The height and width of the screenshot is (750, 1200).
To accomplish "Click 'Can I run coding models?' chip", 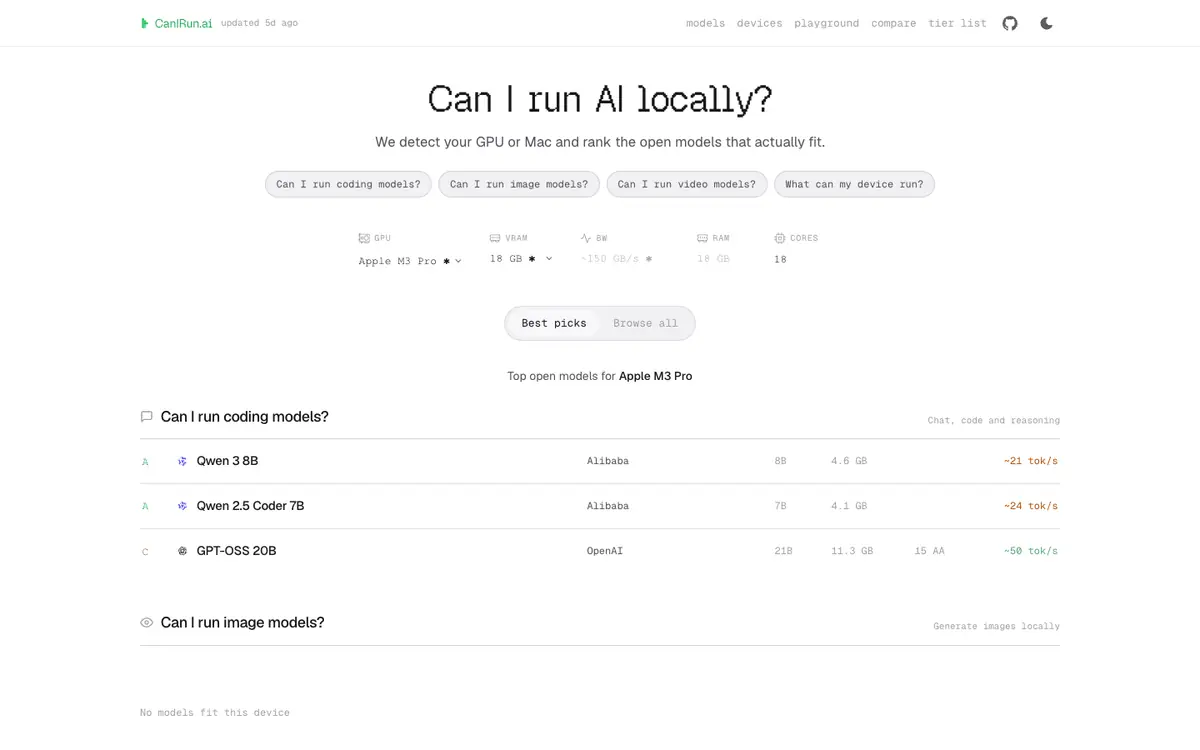I will (348, 184).
